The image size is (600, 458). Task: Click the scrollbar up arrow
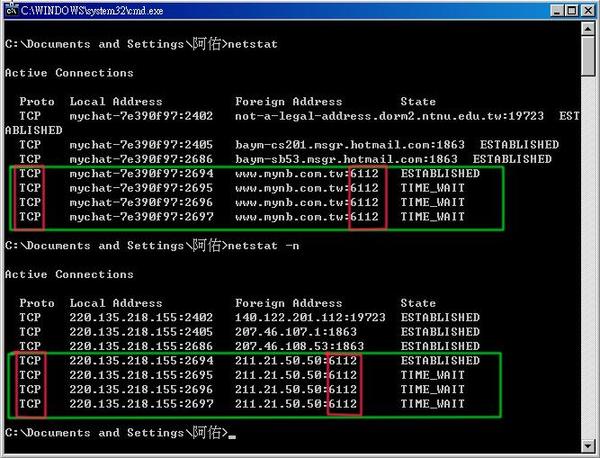tap(587, 28)
